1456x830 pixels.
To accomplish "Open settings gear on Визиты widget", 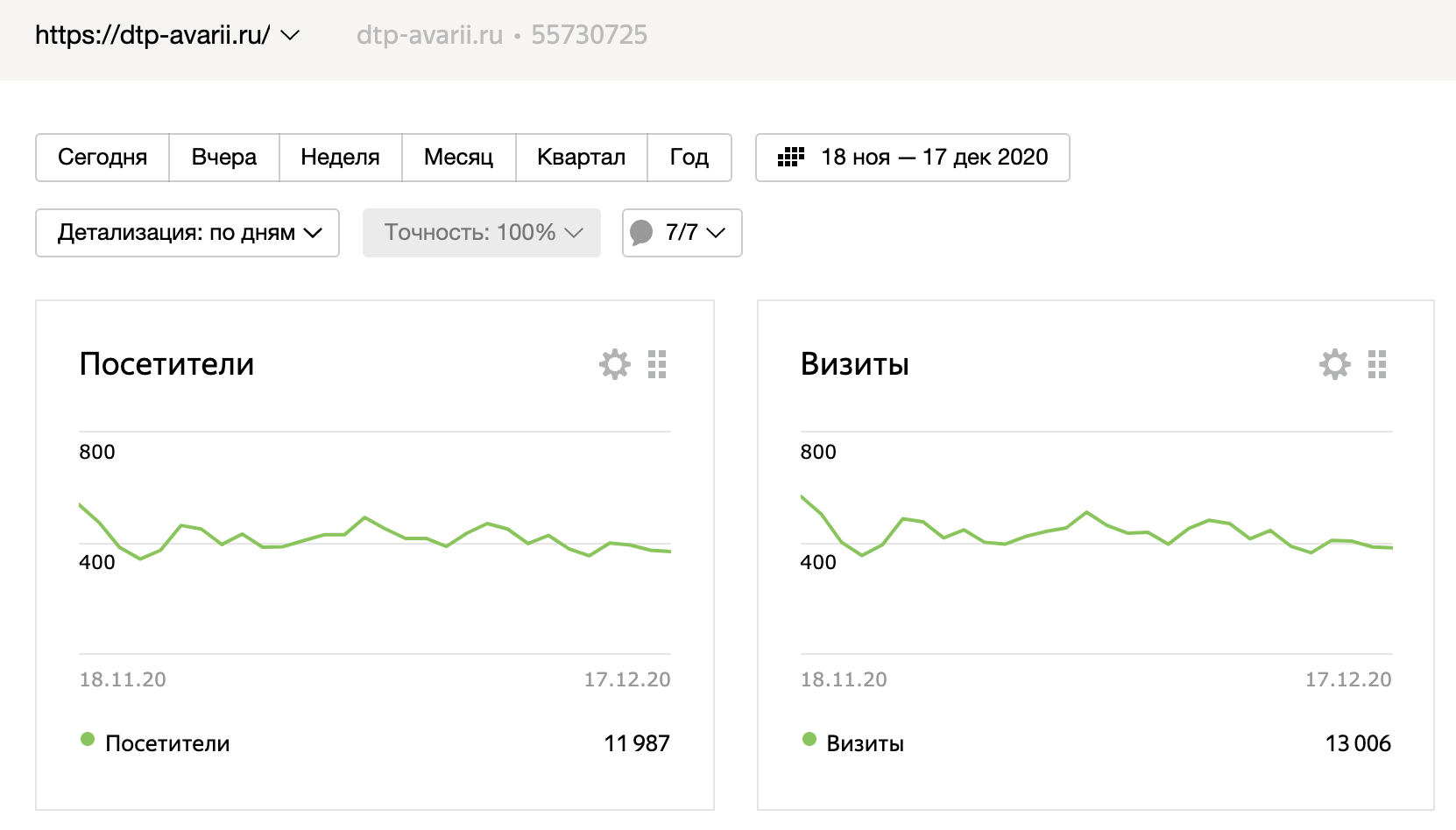I will (1335, 364).
